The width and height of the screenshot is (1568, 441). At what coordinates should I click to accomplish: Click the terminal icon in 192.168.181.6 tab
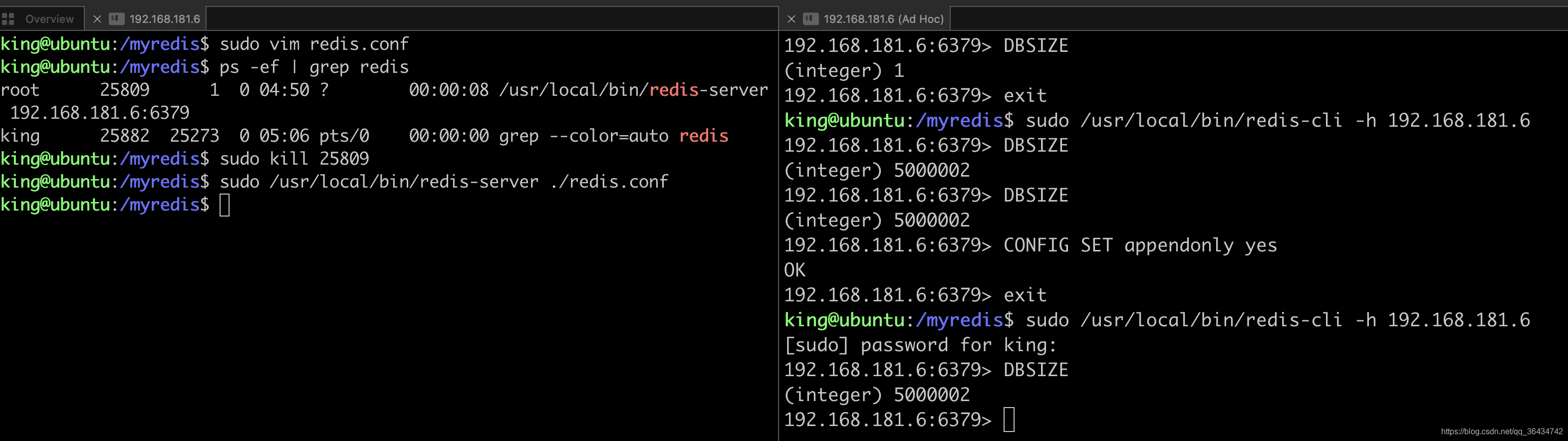point(116,19)
